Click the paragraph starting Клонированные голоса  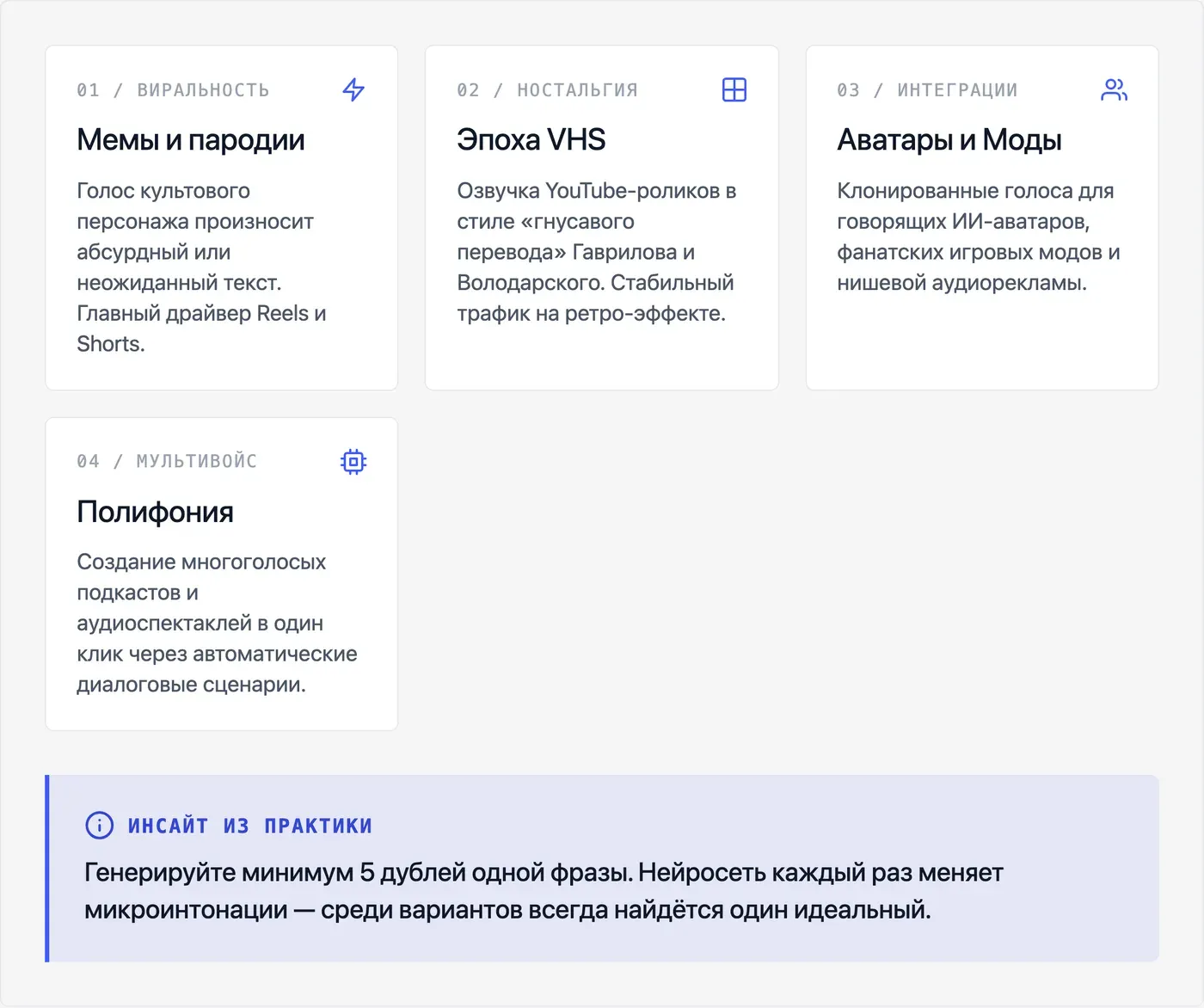(979, 237)
